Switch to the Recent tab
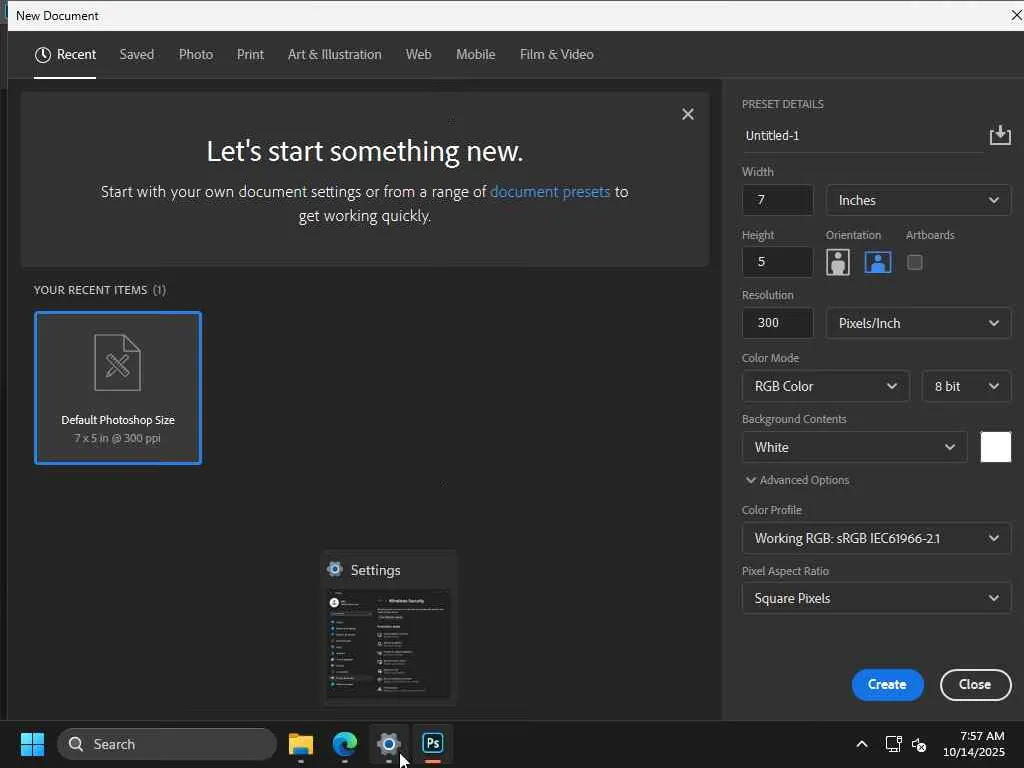Image resolution: width=1024 pixels, height=768 pixels. coord(65,55)
